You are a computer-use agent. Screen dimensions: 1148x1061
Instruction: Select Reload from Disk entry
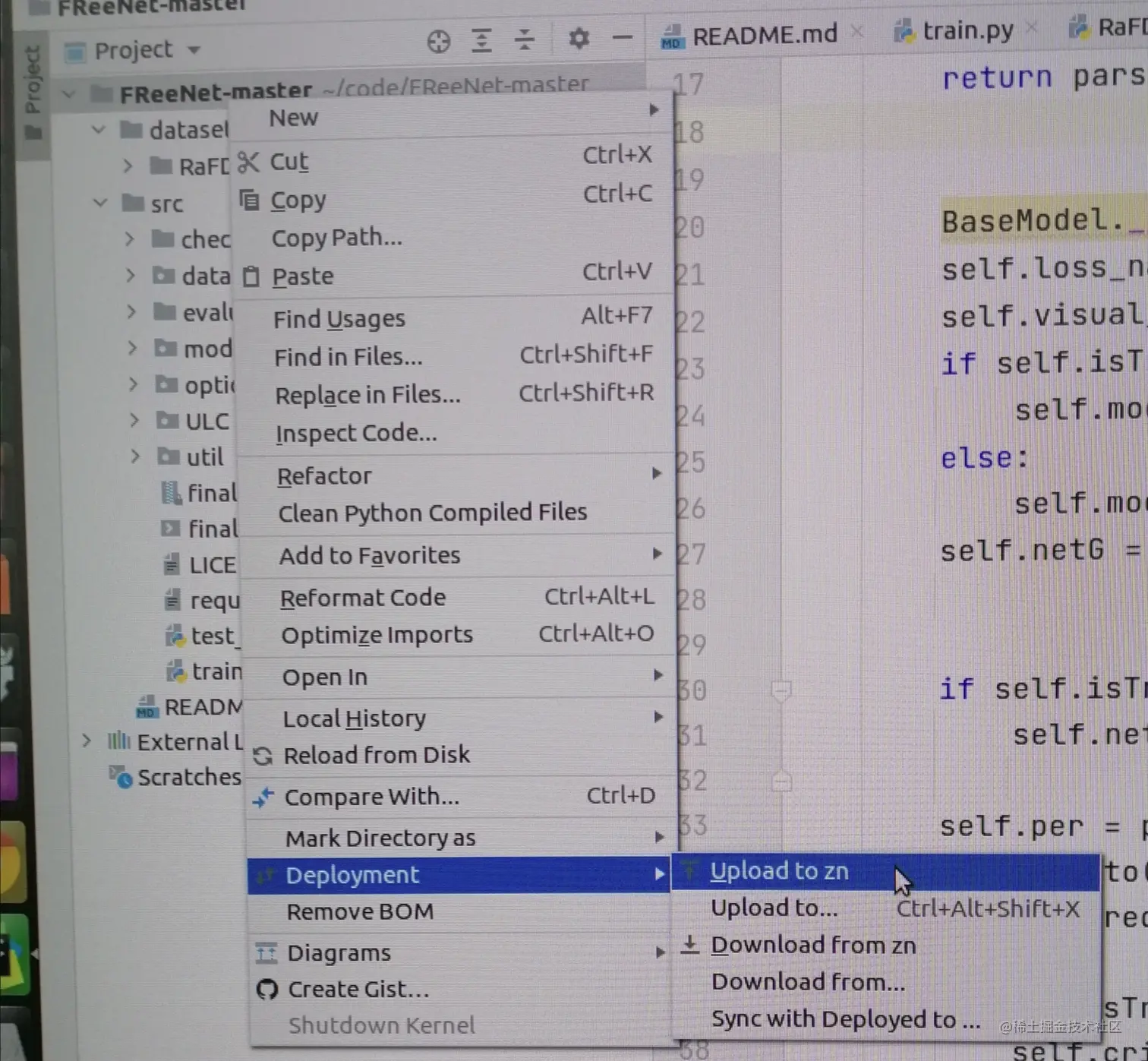pos(460,755)
